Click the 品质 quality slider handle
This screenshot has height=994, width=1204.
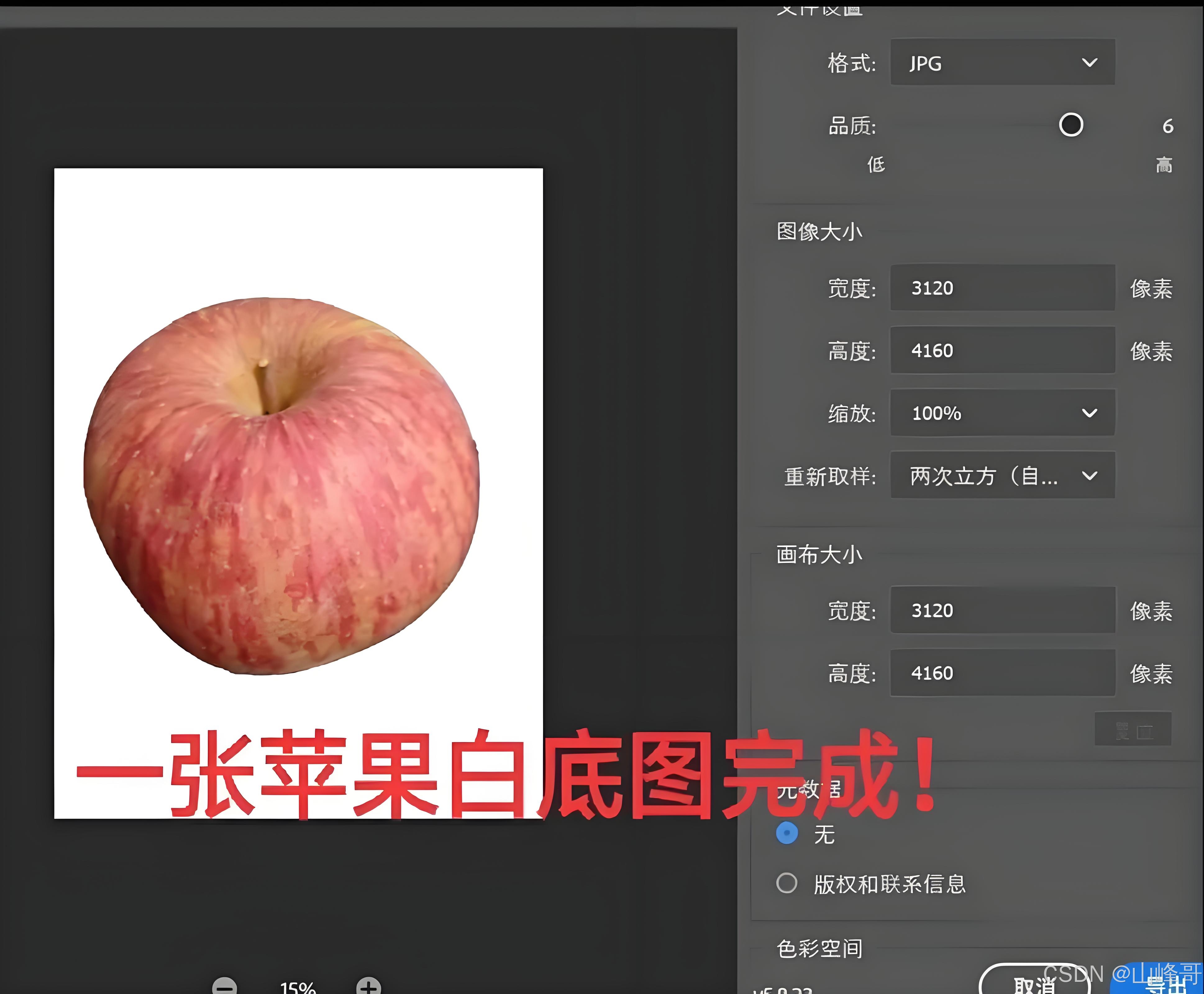pyautogui.click(x=1071, y=125)
